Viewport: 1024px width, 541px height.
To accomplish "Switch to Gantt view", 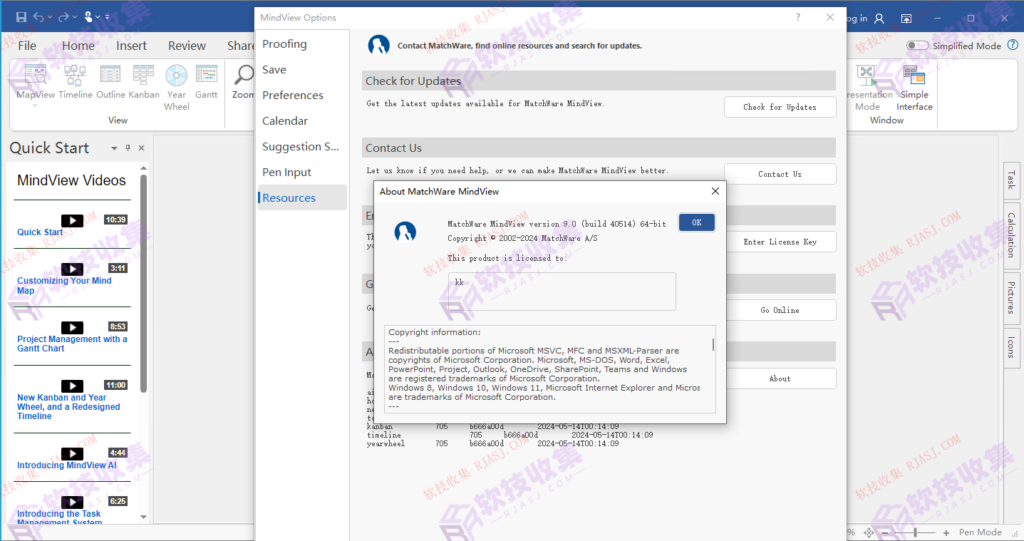I will click(206, 80).
